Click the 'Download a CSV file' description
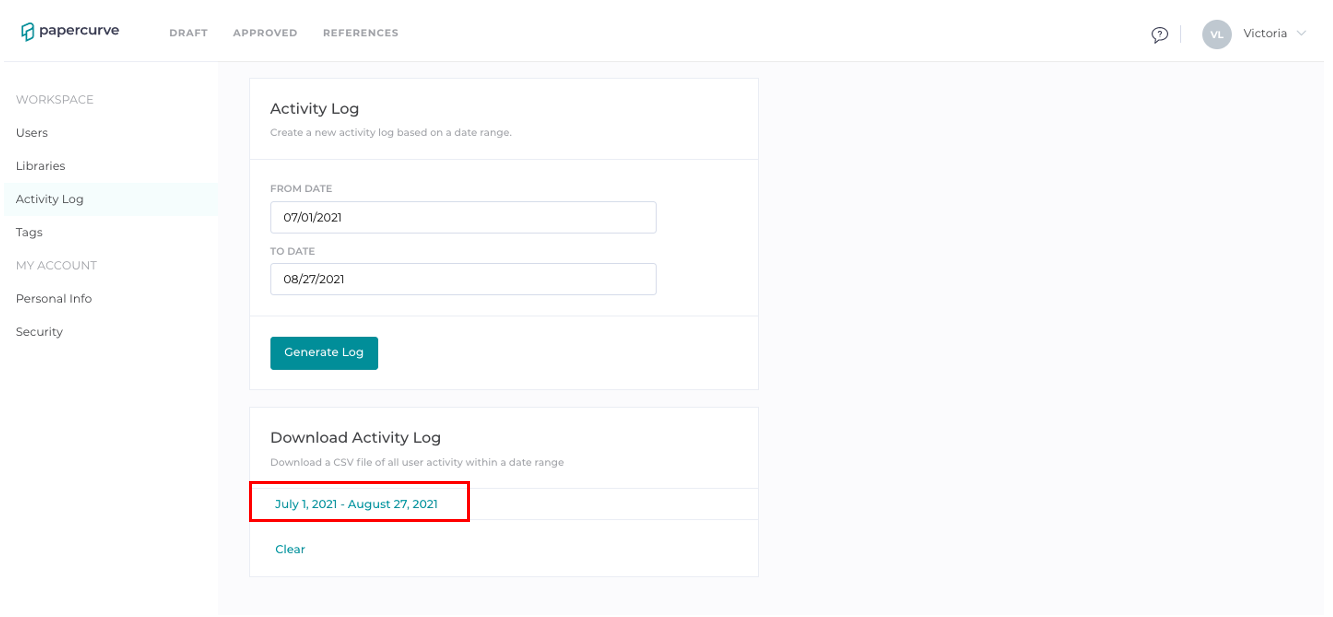Image resolution: width=1333 pixels, height=617 pixels. 417,462
